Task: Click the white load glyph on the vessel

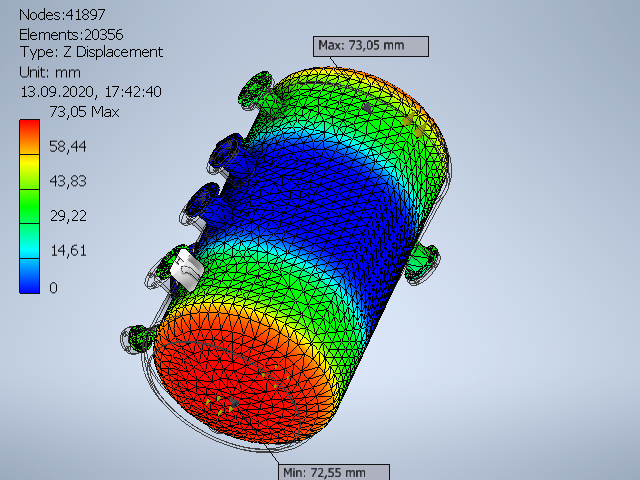Action: pos(187,270)
